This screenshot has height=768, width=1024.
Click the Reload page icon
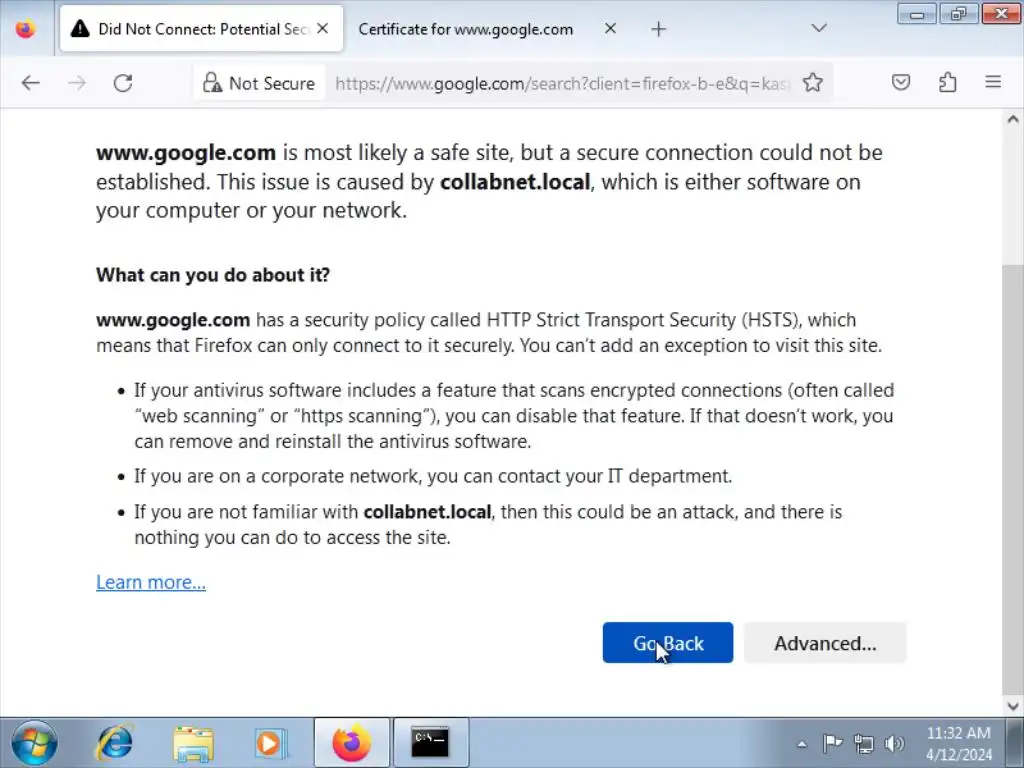(x=123, y=83)
